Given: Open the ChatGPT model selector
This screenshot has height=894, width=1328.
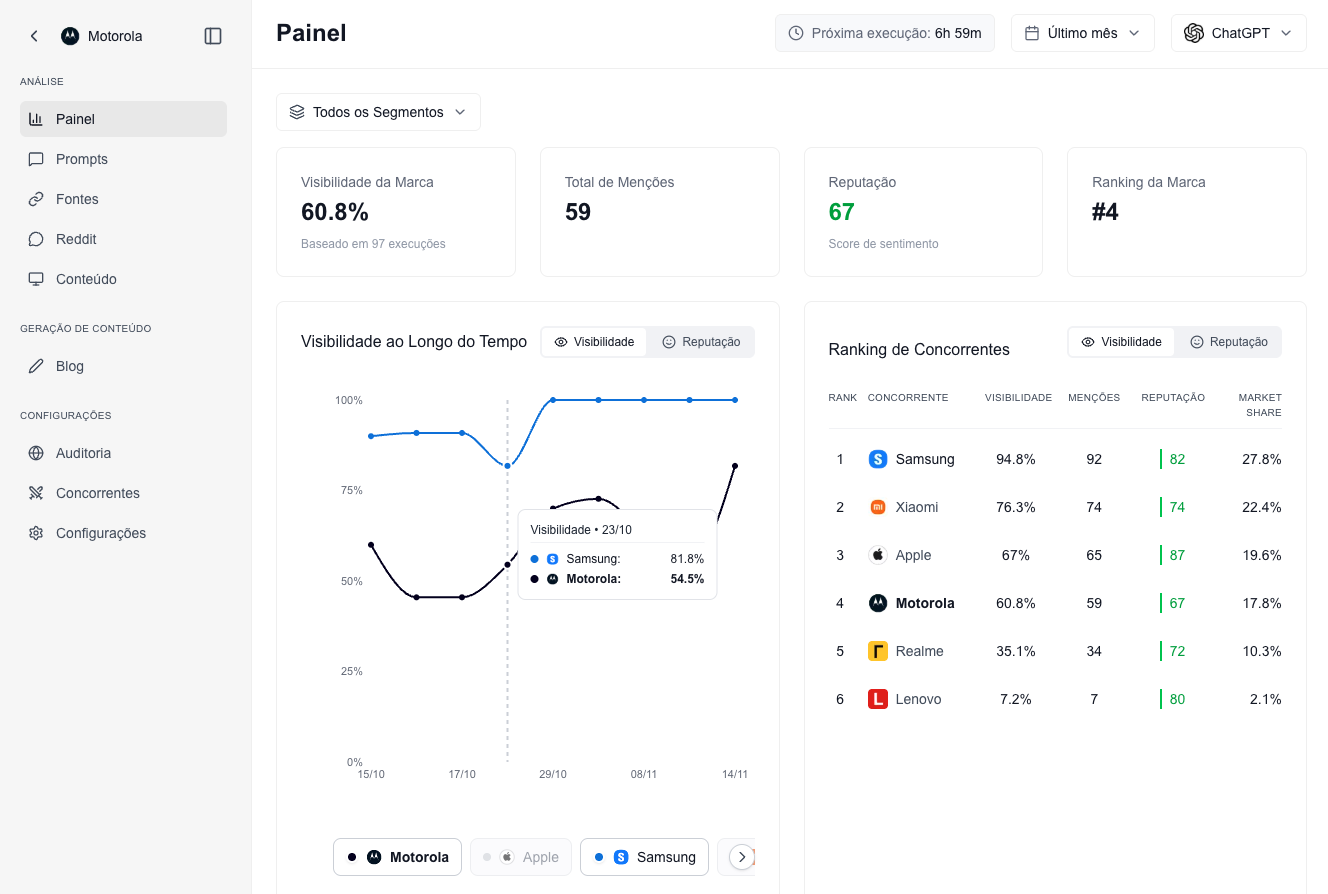Looking at the screenshot, I should [1238, 32].
